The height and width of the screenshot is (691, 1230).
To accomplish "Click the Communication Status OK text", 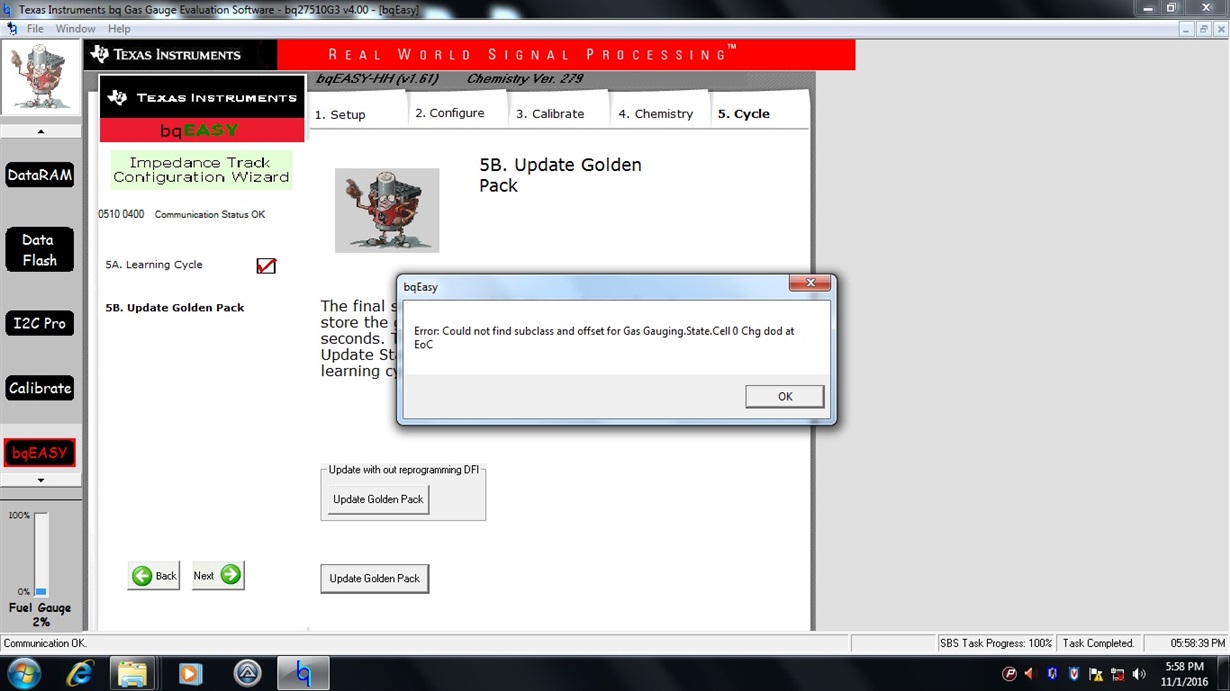I will [x=210, y=215].
